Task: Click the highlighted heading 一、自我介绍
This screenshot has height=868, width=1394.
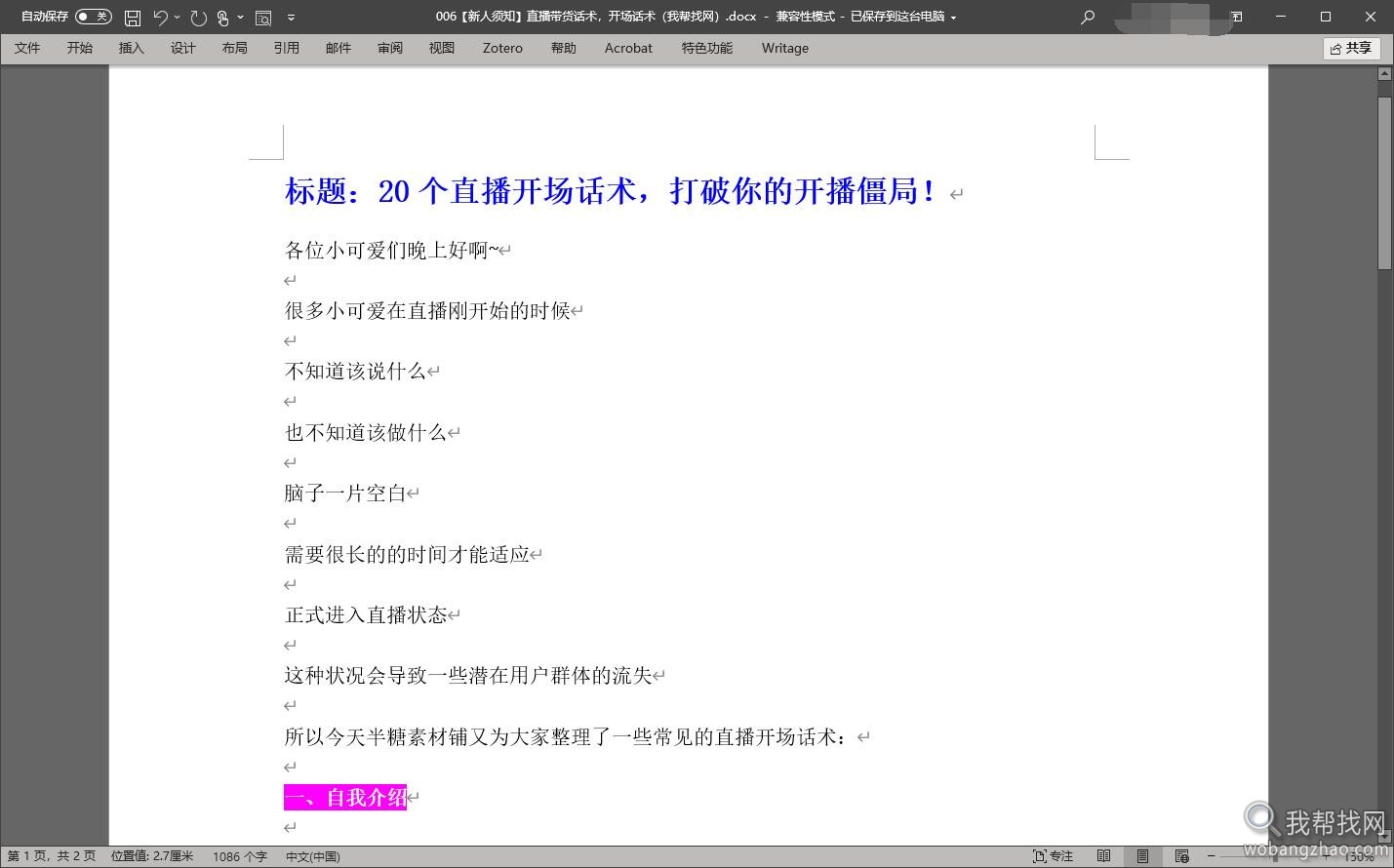Action: click(x=345, y=798)
